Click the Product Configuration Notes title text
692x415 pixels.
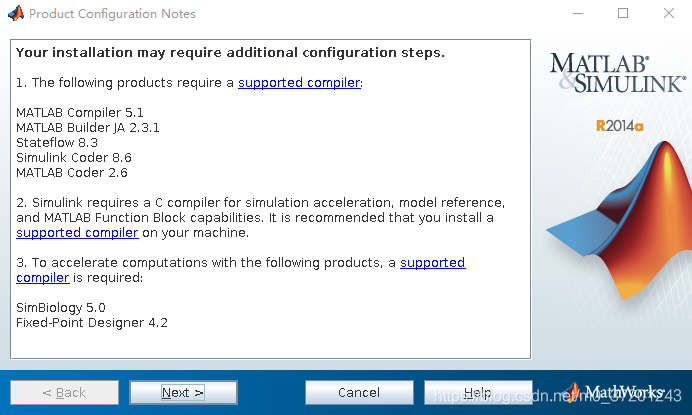click(112, 14)
